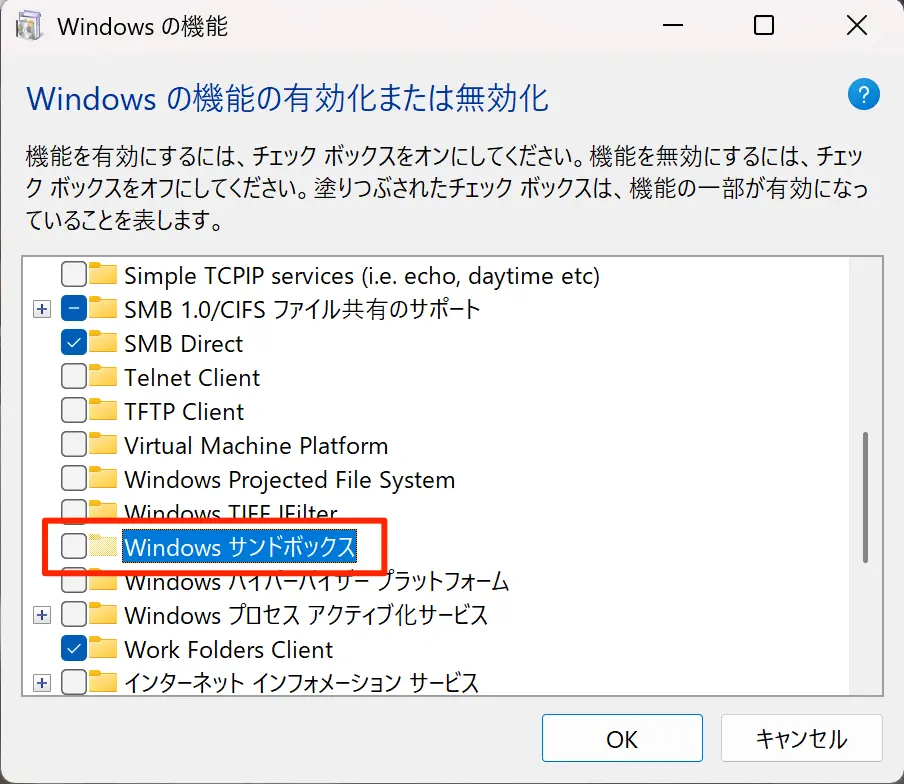Select Simple TCPIP services list item
Image resolution: width=904 pixels, height=784 pixels.
[361, 275]
